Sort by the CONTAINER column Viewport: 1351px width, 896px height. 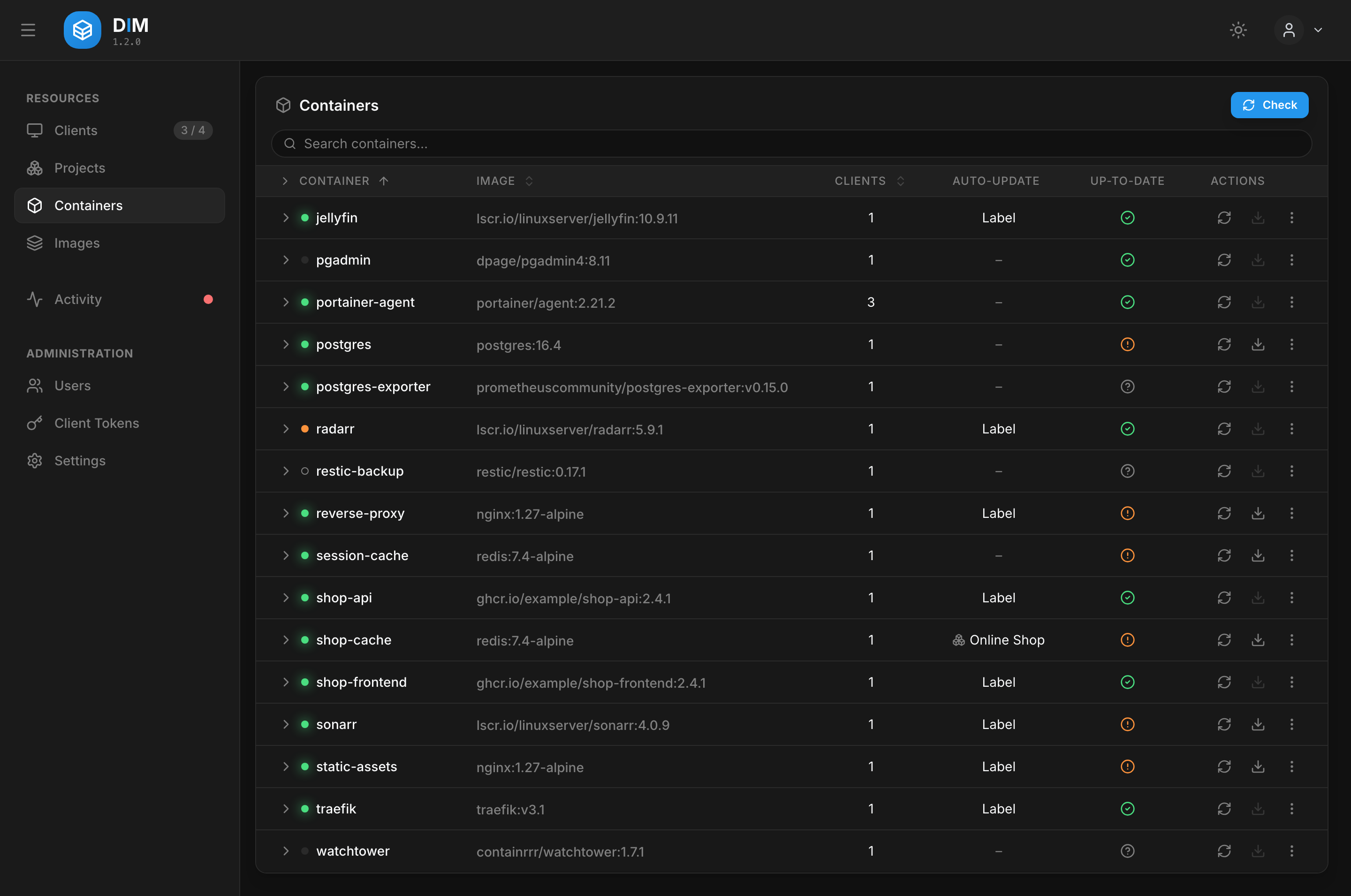click(x=344, y=181)
